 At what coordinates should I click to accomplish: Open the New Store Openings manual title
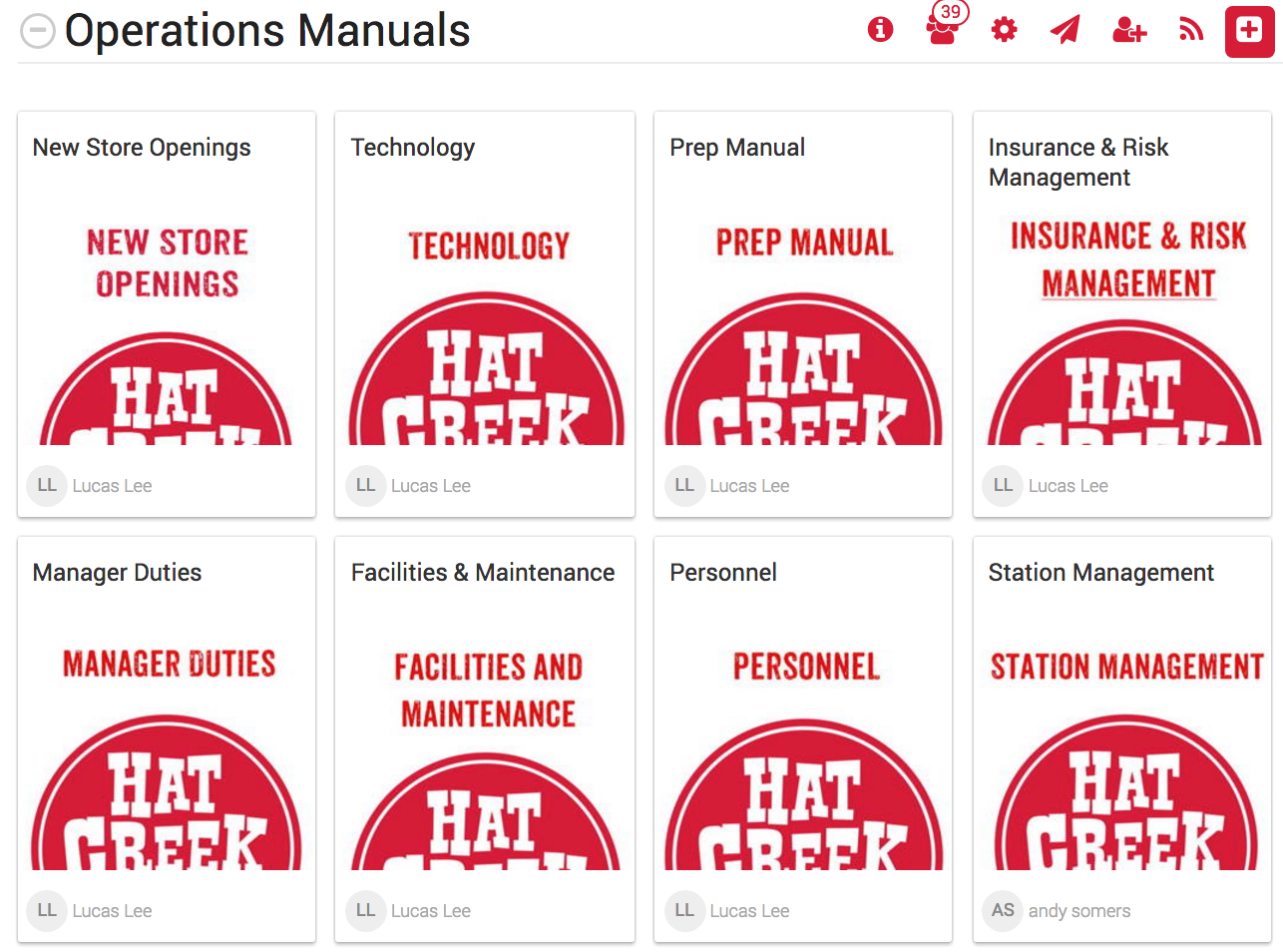[142, 148]
